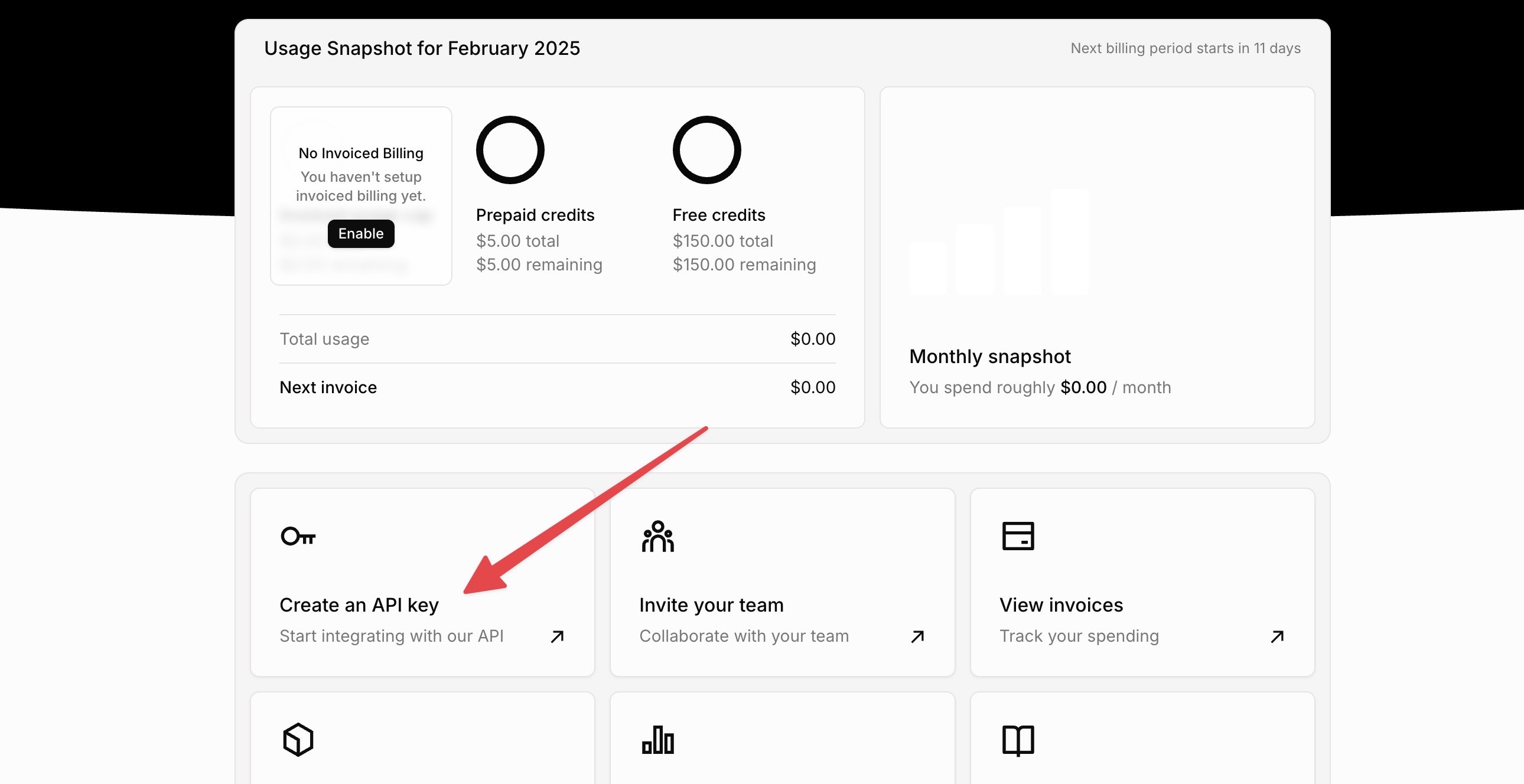The height and width of the screenshot is (784, 1524).
Task: Click the arrow beside Start integrating with our API
Action: (557, 636)
